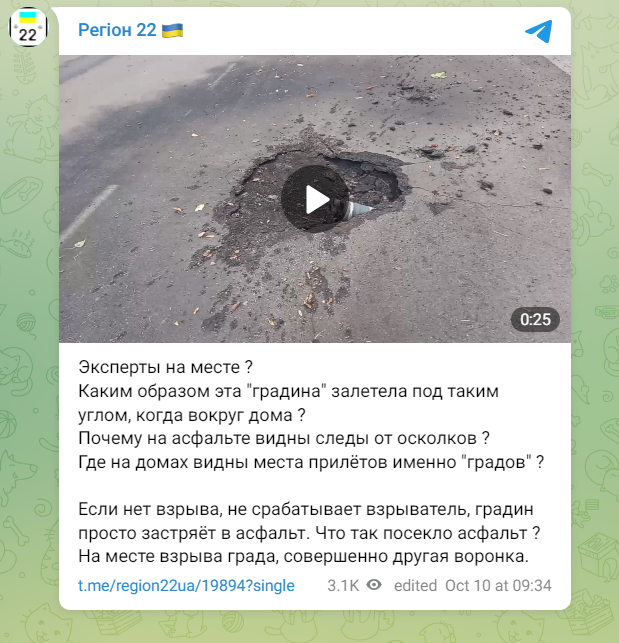Click the 'edited' label
The image size is (619, 643).
pos(415,586)
